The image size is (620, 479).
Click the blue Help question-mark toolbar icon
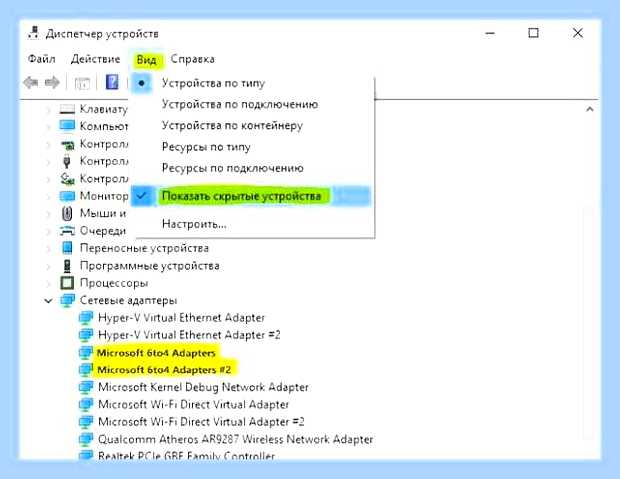[112, 82]
